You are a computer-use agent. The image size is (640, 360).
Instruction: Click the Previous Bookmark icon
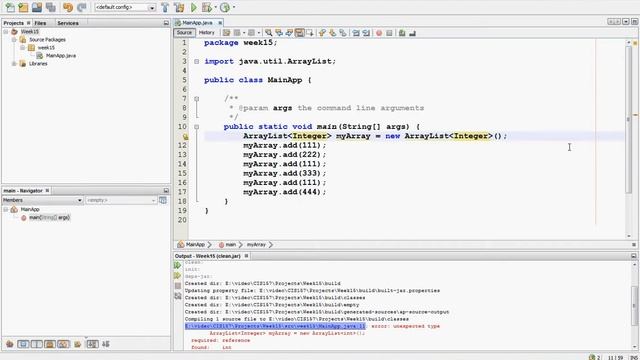[322, 33]
